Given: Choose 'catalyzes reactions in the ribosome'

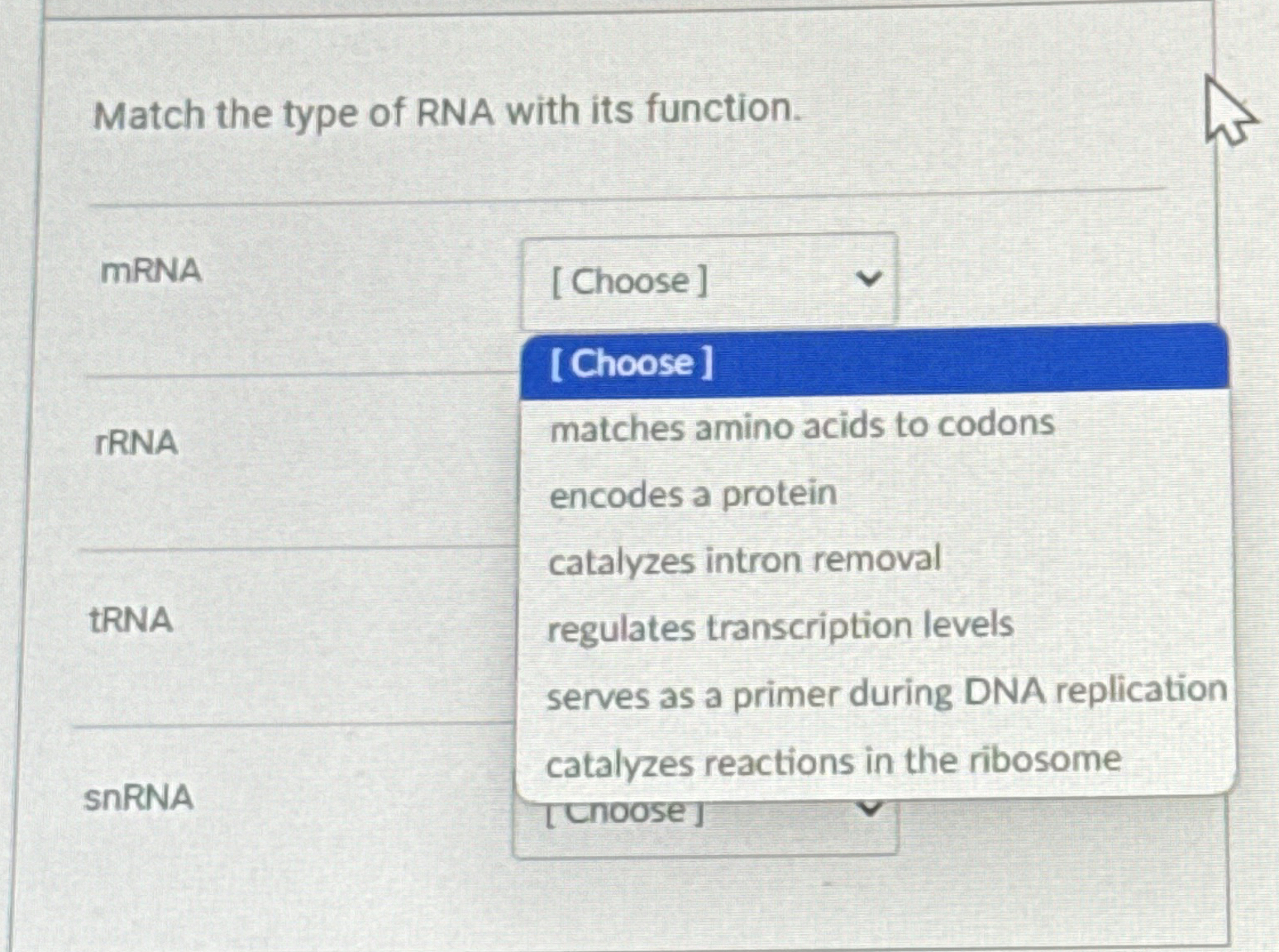Looking at the screenshot, I should tap(833, 761).
